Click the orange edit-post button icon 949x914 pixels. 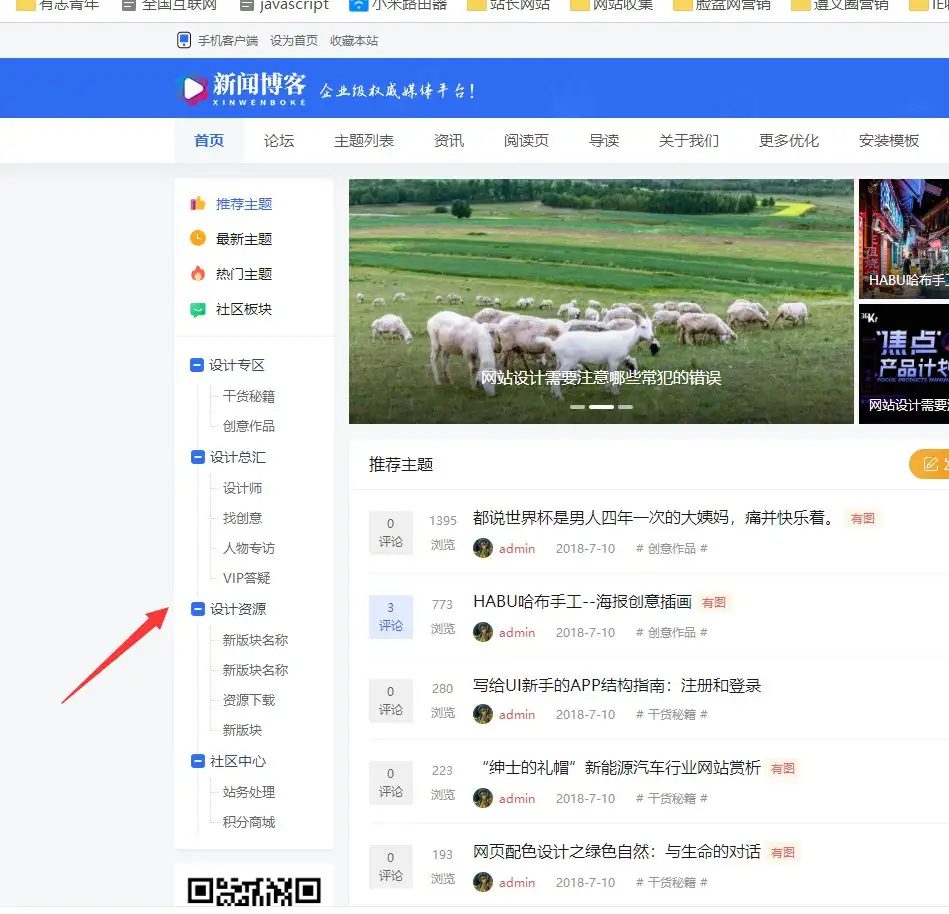click(x=930, y=464)
